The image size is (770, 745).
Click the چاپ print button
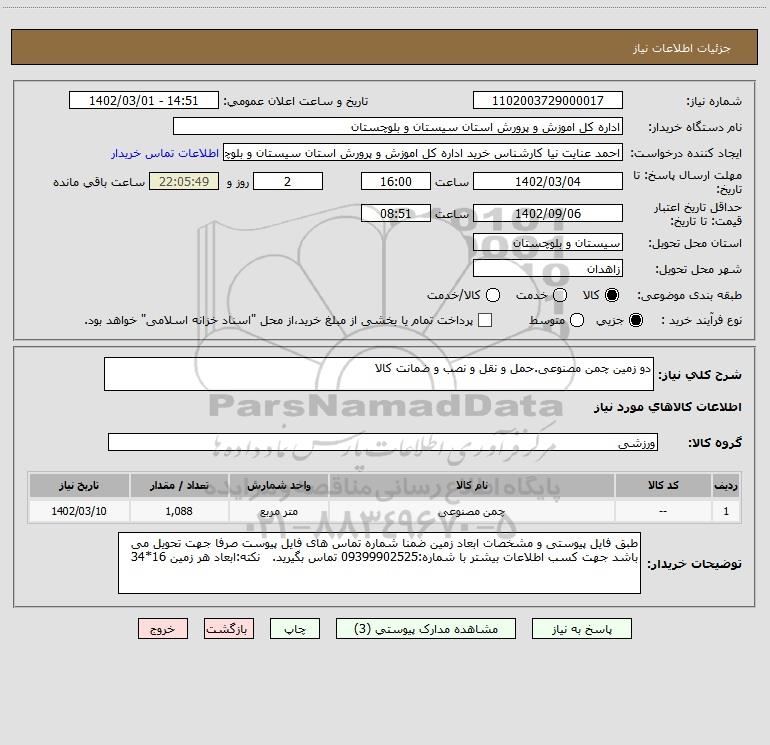[295, 629]
